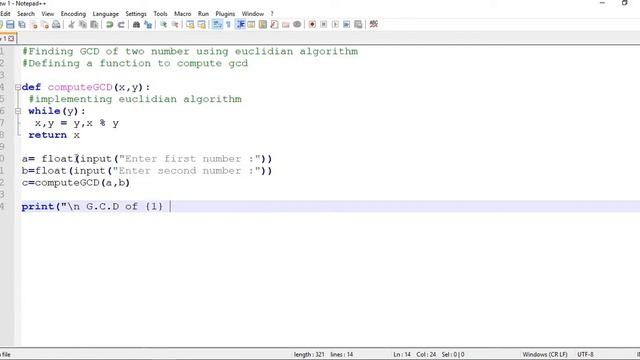Viewport: 640px width, 360px height.
Task: Toggle the Indent Guide icon
Action: [240, 24]
